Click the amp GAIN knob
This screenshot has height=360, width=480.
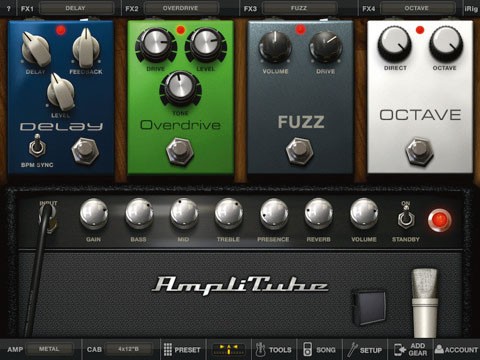tap(94, 213)
